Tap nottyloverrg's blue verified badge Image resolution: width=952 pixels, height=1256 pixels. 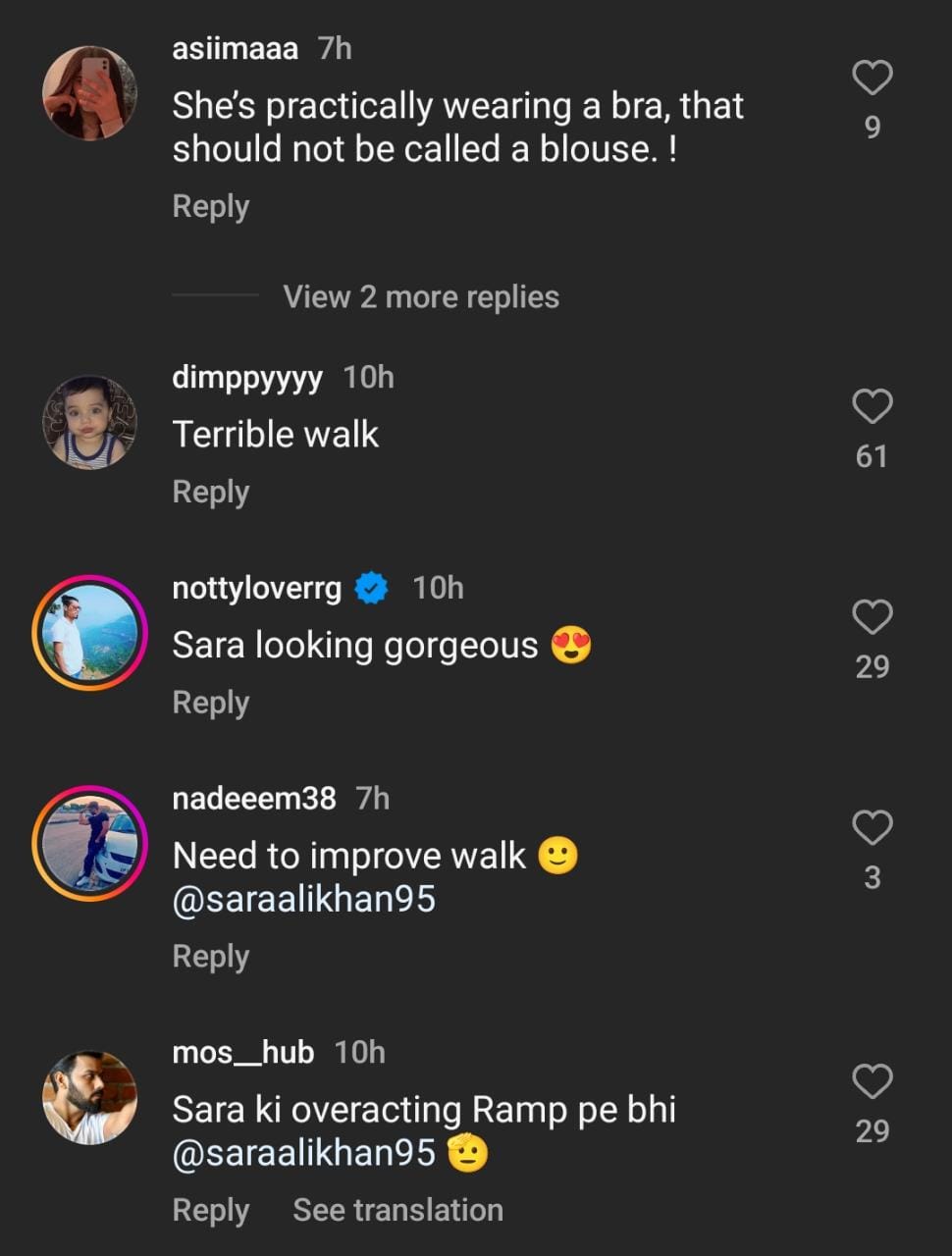371,588
